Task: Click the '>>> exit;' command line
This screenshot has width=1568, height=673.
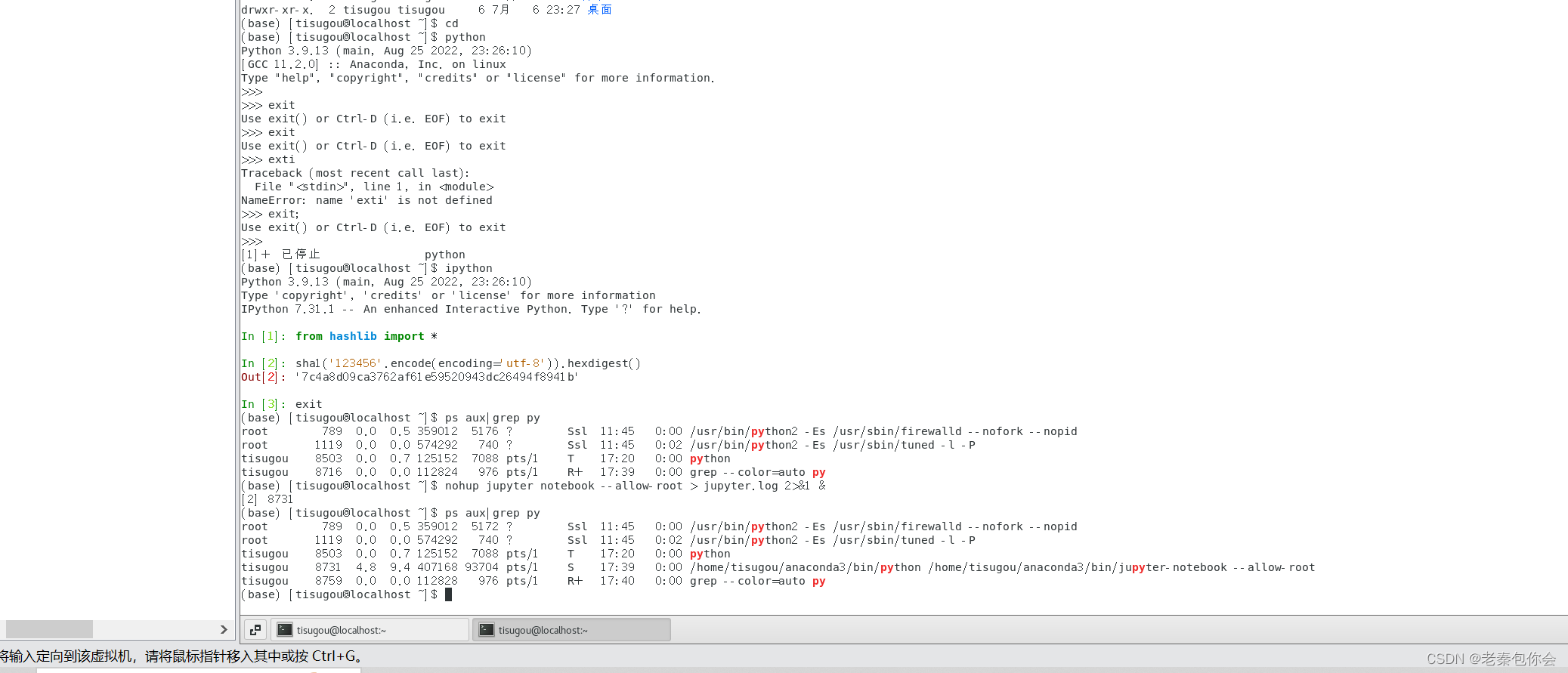Action: (271, 214)
